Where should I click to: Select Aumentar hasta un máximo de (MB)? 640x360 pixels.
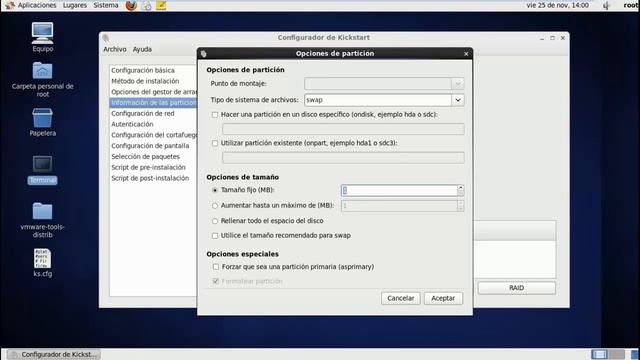point(215,206)
